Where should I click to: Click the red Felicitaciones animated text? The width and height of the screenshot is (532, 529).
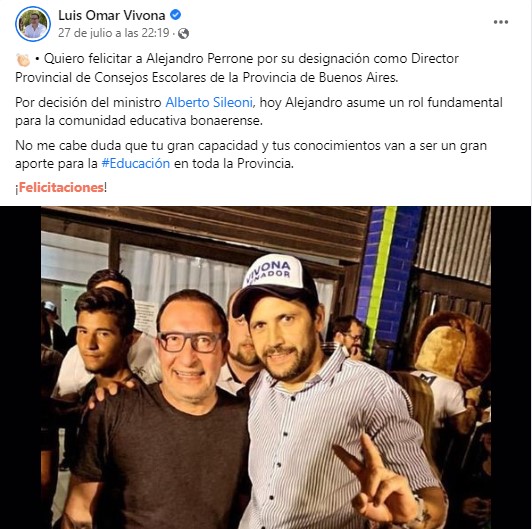(x=61, y=187)
